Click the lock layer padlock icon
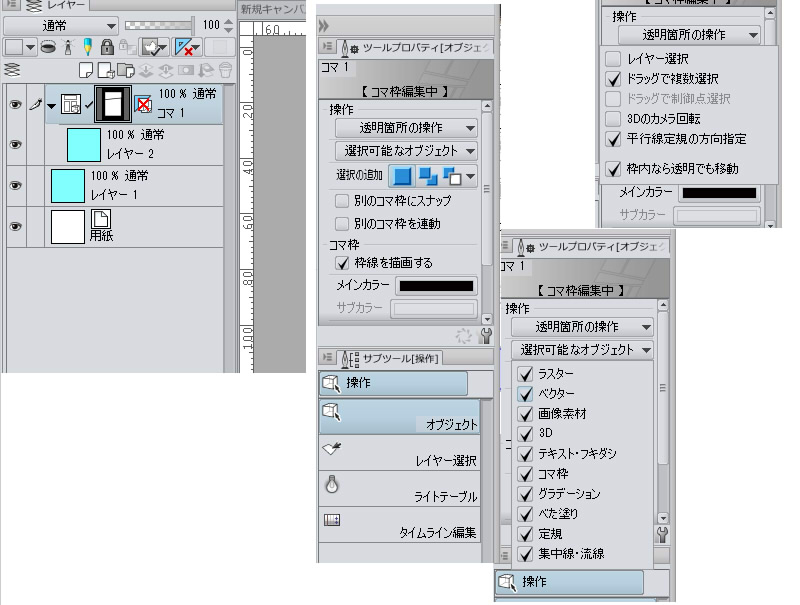 click(x=107, y=47)
